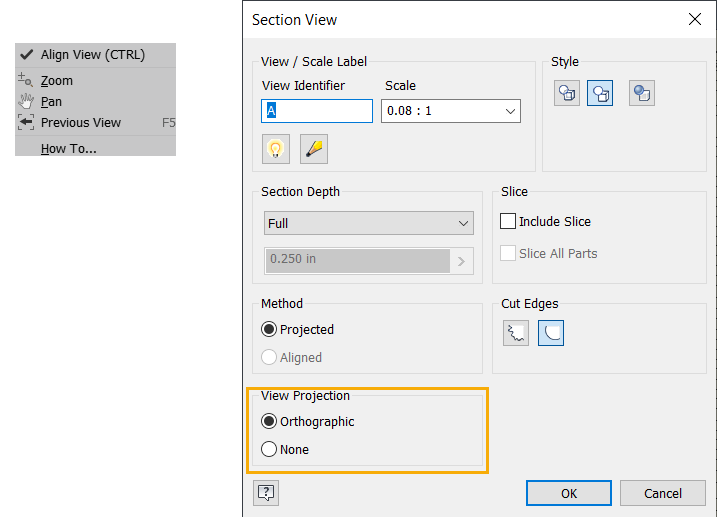This screenshot has width=717, height=517.
Task: Expand the Section Depth Full dropdown
Action: click(368, 223)
